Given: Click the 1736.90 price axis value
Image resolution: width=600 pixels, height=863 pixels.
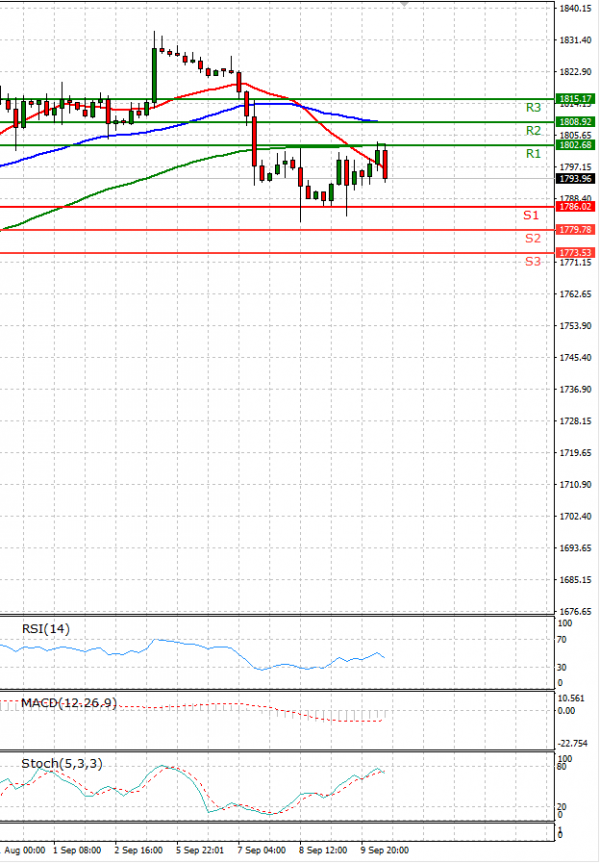Looking at the screenshot, I should 575,389.
